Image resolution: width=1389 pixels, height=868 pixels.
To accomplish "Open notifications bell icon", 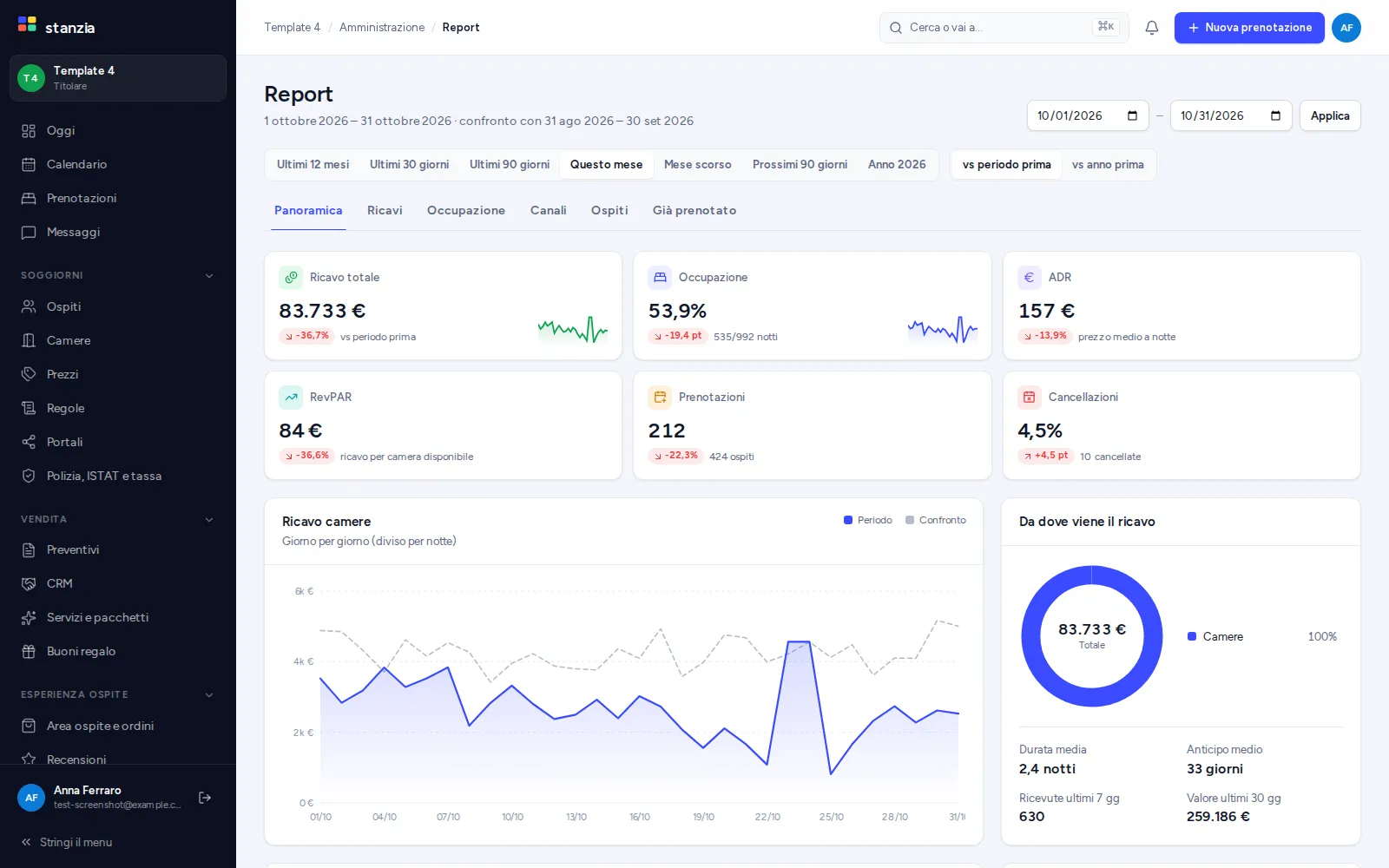I will [x=1152, y=28].
